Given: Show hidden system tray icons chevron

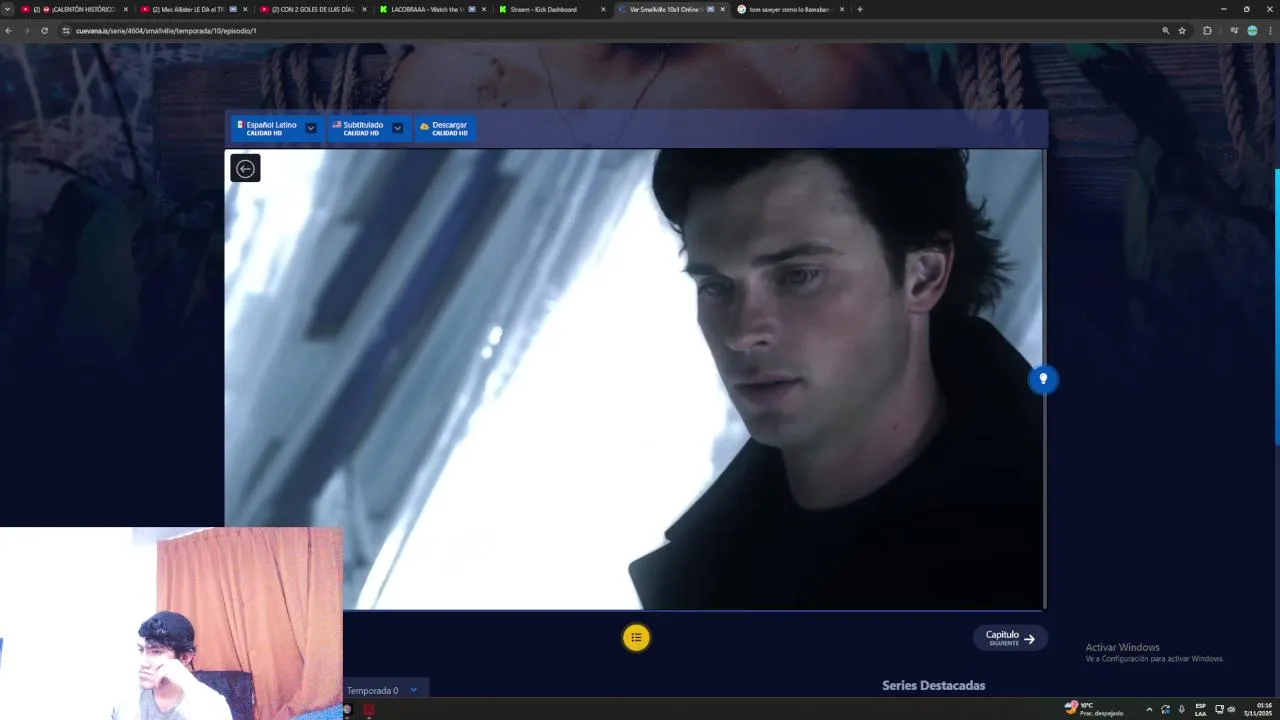Looking at the screenshot, I should [x=1148, y=709].
